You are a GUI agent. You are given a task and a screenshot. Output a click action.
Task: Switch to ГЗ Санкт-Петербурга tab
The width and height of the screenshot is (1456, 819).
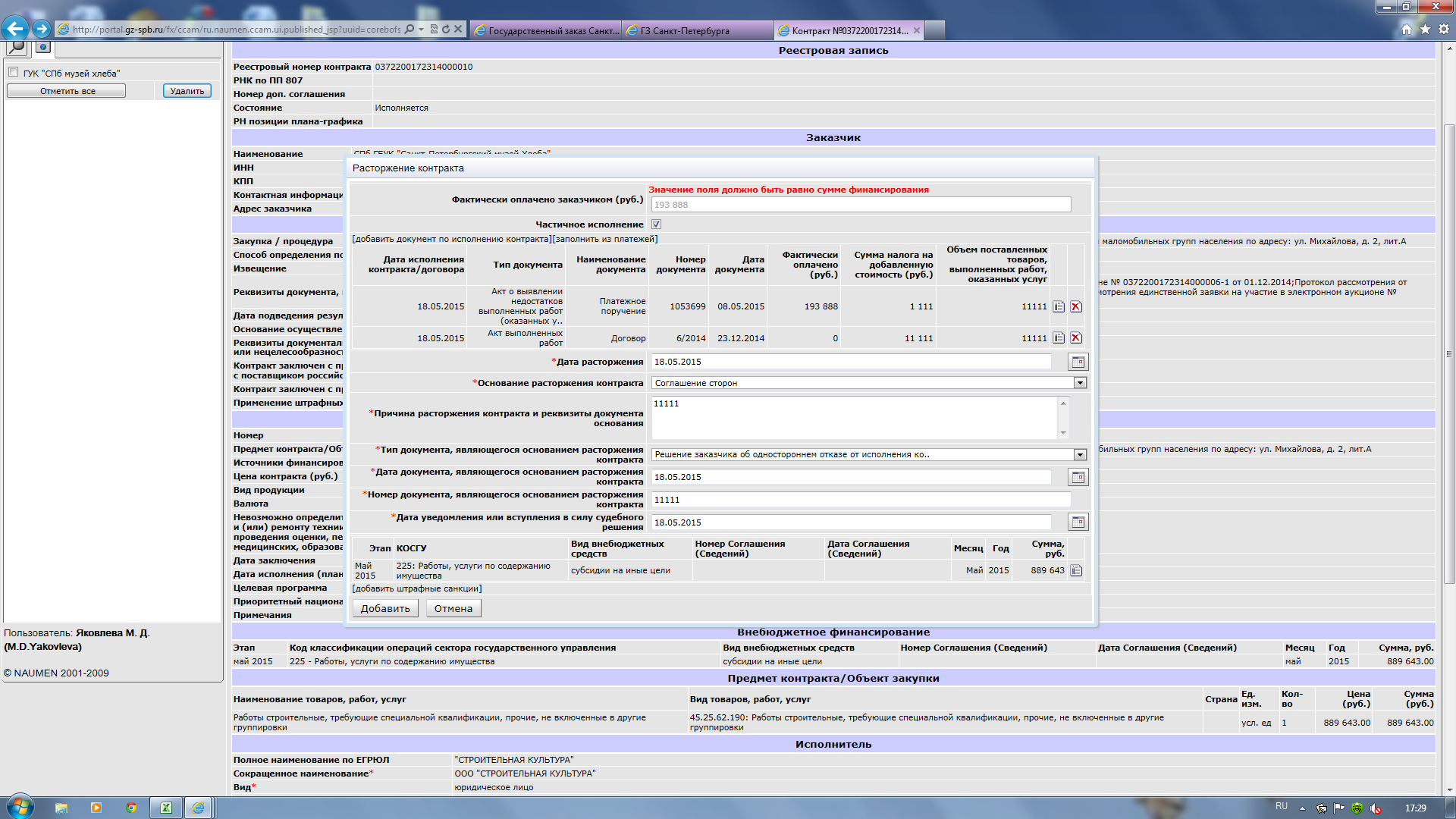pyautogui.click(x=698, y=30)
